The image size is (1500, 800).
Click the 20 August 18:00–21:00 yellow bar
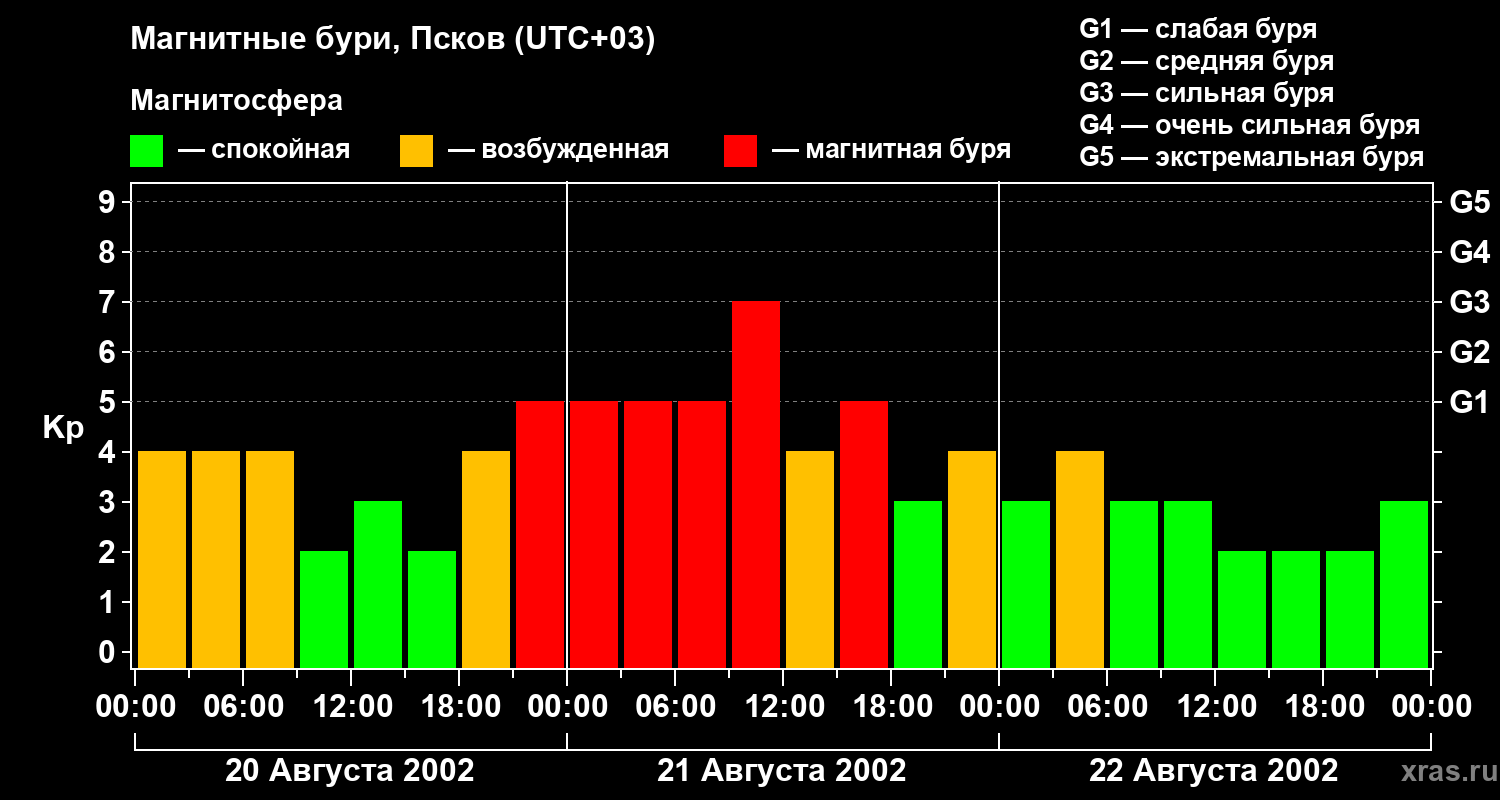(x=486, y=559)
